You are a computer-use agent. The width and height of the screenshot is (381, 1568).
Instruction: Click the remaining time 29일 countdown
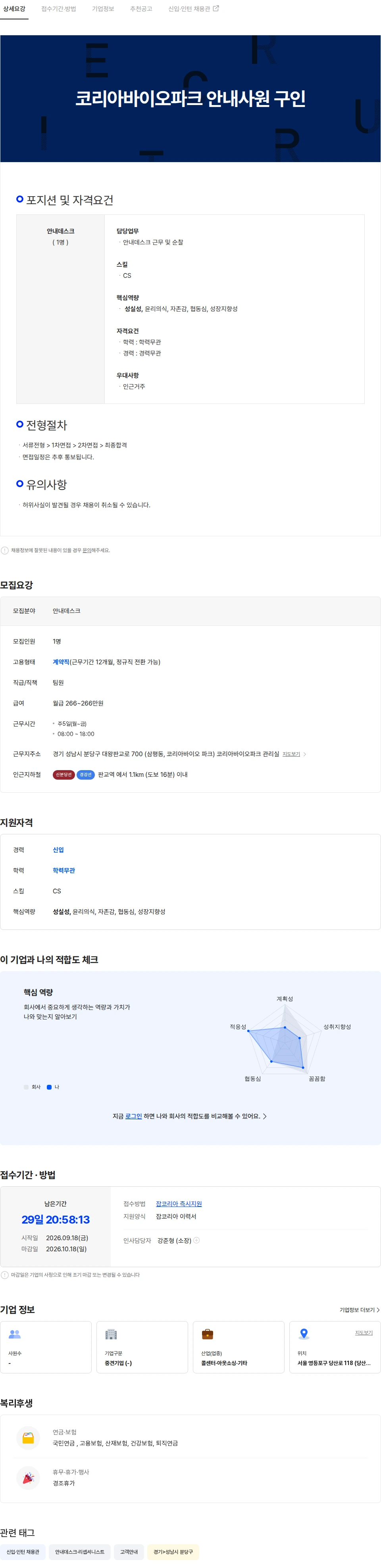click(x=56, y=1220)
